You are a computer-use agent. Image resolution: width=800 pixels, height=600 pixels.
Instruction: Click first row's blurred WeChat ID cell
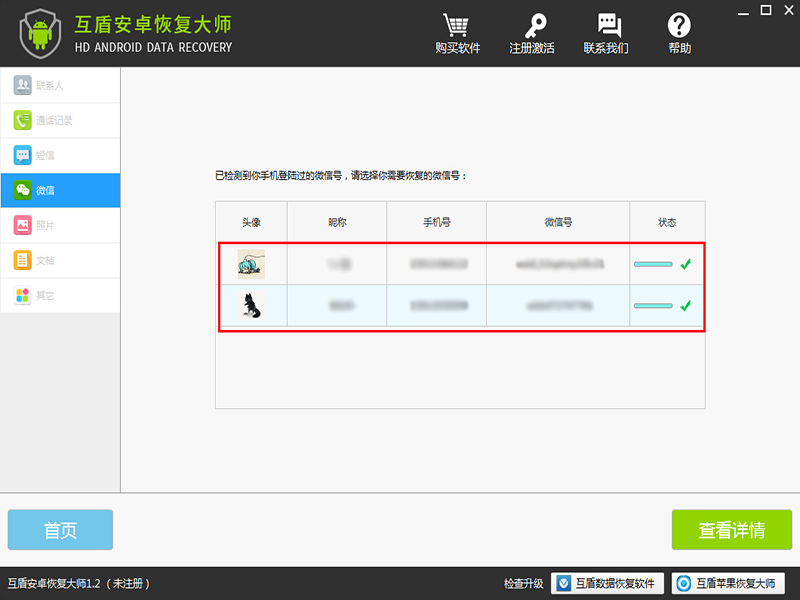click(558, 264)
